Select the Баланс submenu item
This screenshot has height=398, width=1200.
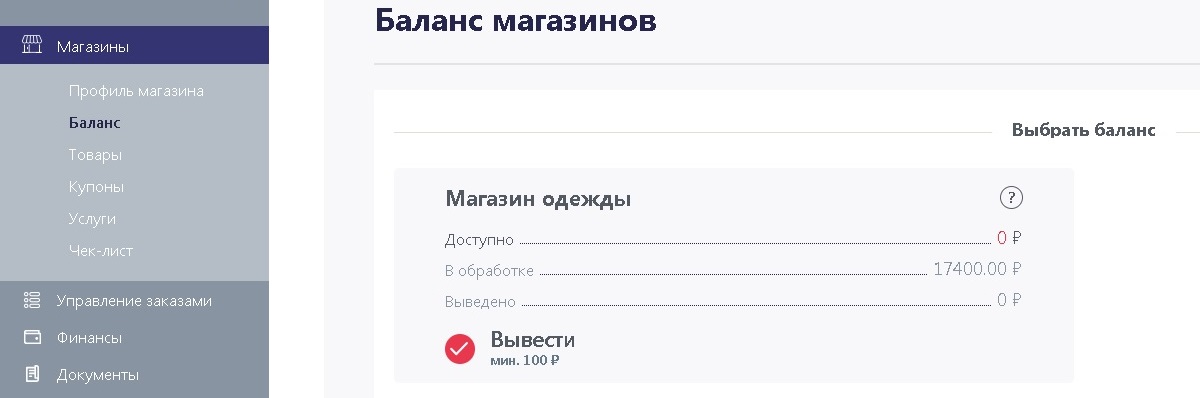[94, 123]
